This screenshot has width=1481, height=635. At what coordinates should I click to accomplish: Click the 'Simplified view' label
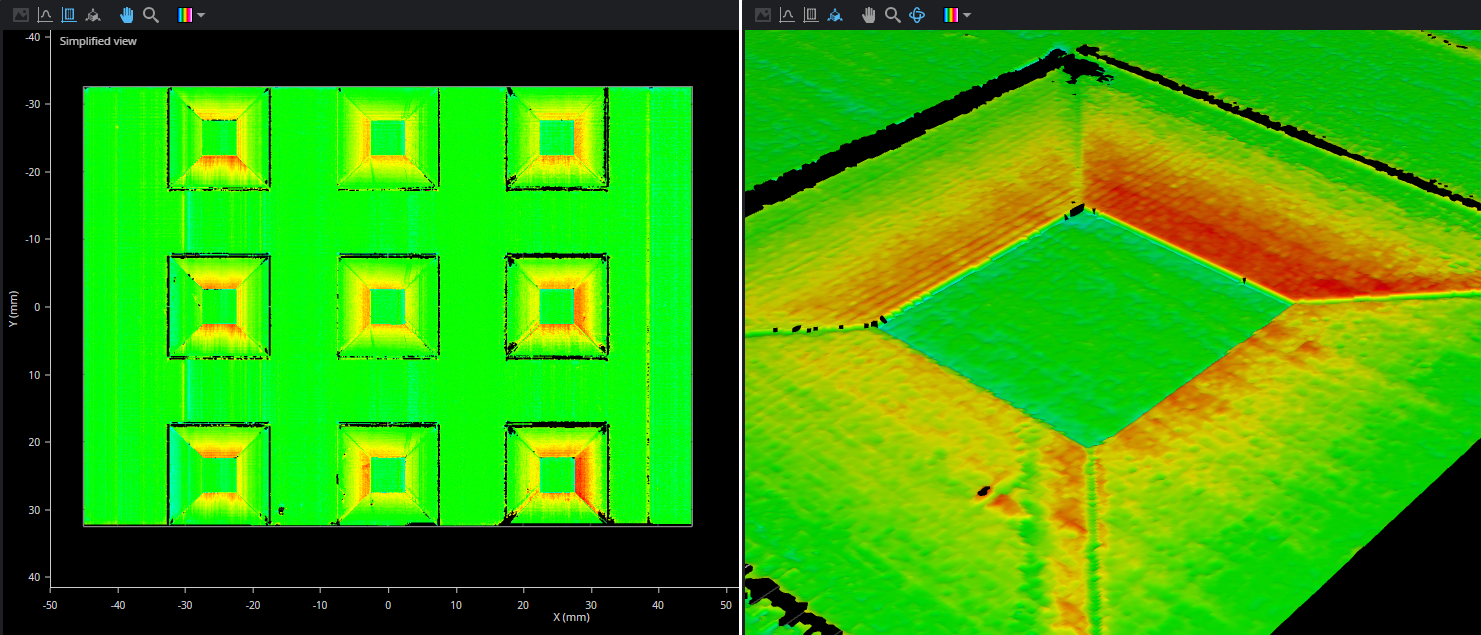click(x=98, y=41)
